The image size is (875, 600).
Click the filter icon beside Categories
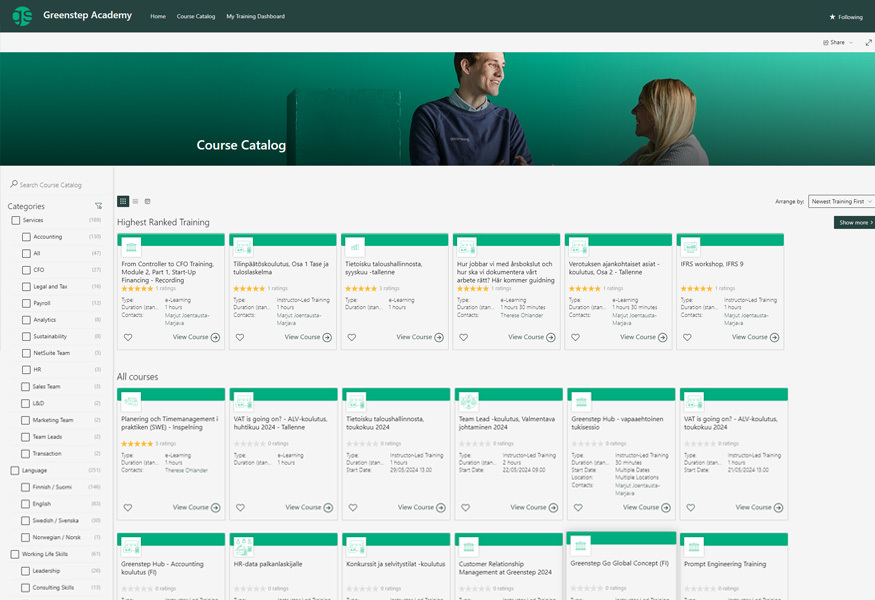coord(97,205)
